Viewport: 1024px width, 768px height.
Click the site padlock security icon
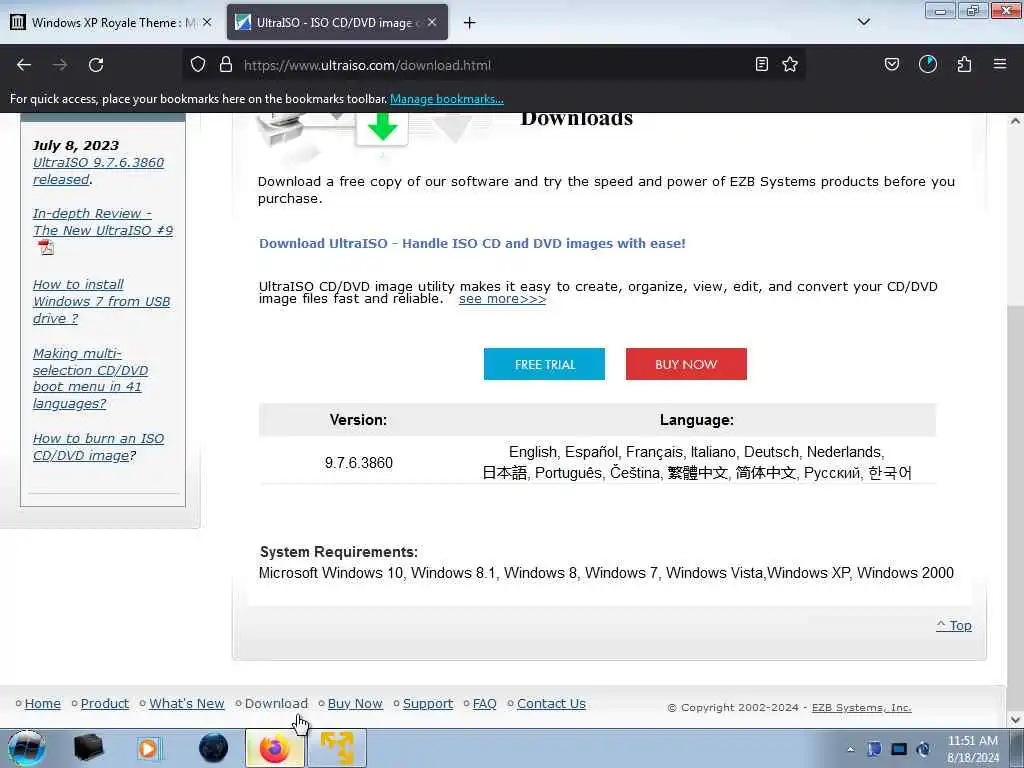pos(226,65)
